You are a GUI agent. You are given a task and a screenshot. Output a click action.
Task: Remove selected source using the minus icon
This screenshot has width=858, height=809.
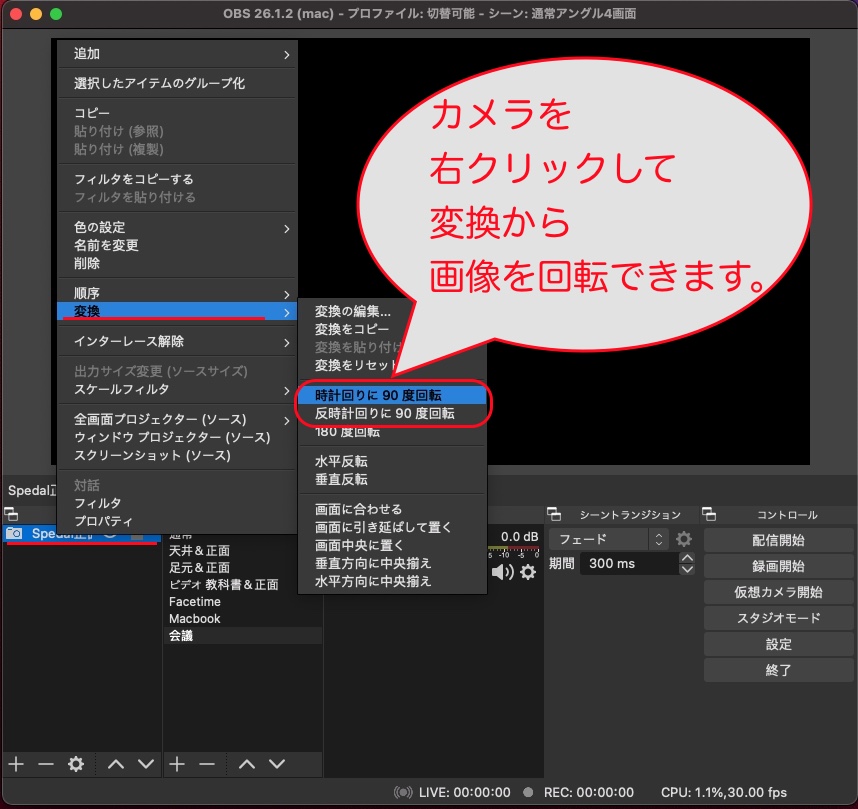(x=48, y=764)
